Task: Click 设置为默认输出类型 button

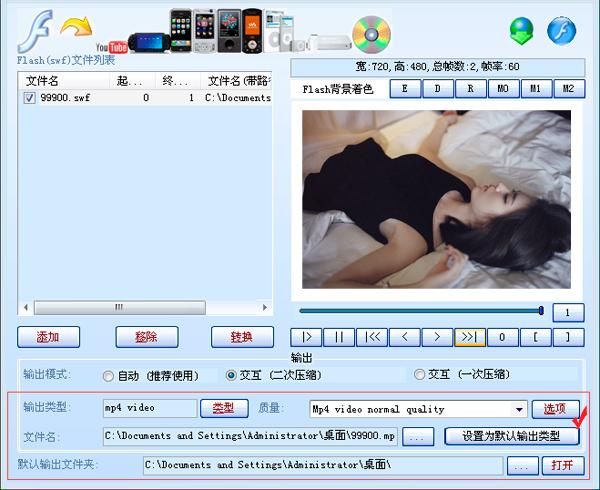Action: tap(511, 436)
